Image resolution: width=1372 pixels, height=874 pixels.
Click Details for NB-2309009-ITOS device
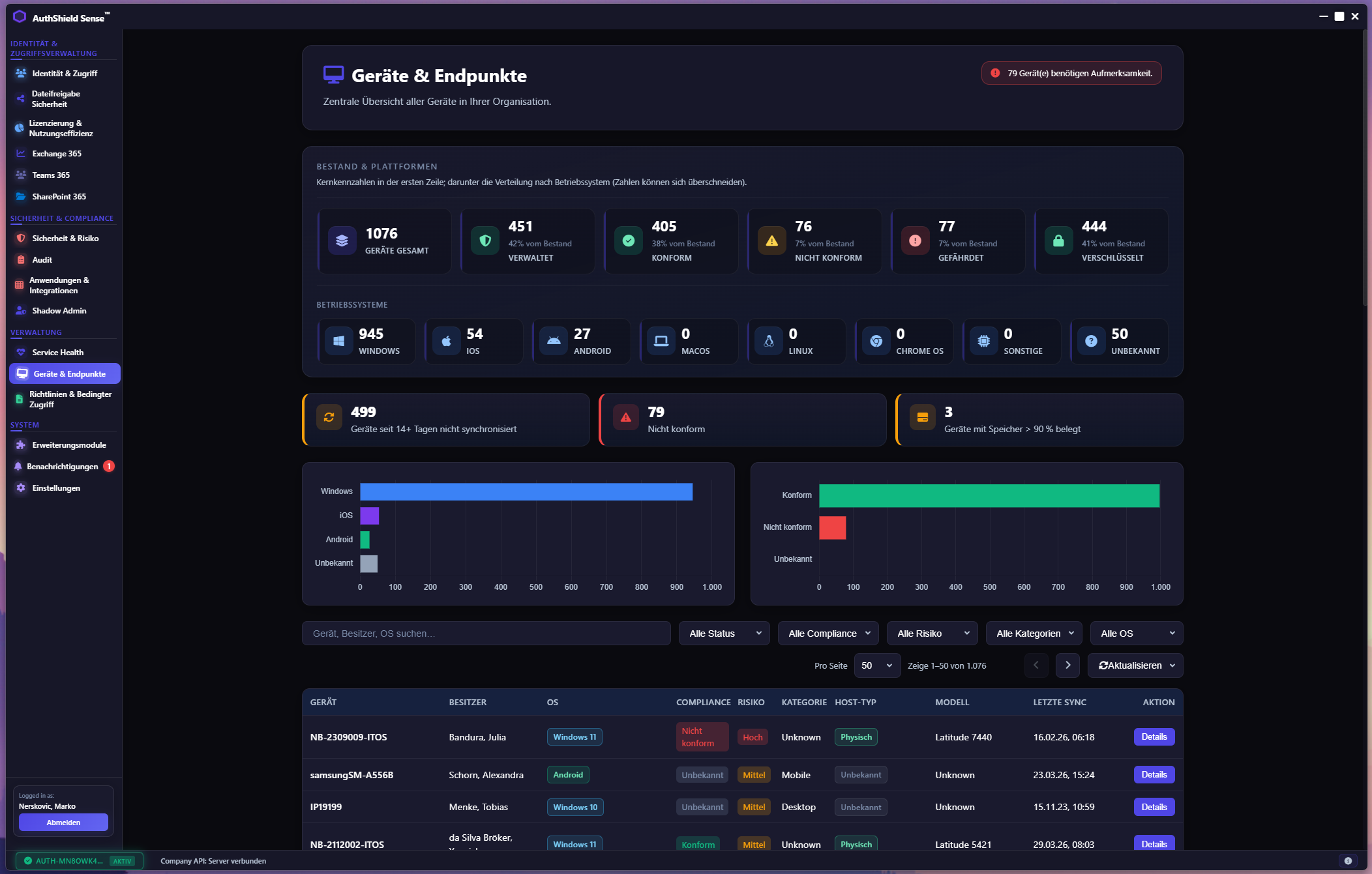click(x=1154, y=736)
